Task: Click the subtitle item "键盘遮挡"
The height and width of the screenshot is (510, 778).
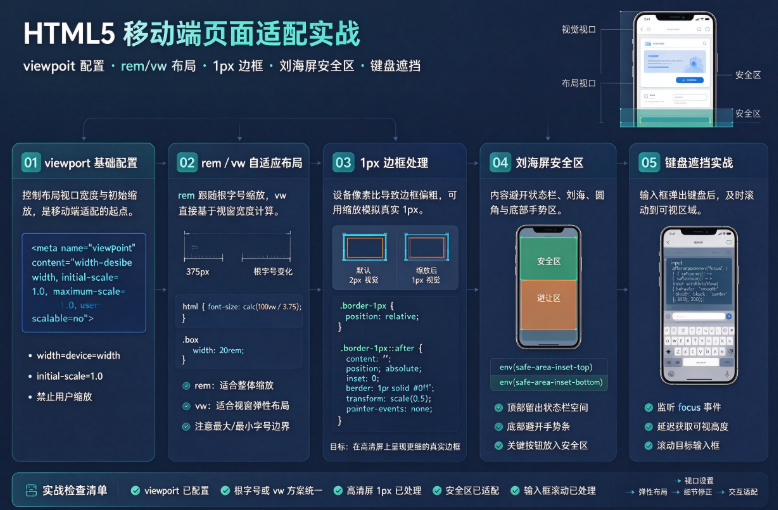Action: pos(395,66)
